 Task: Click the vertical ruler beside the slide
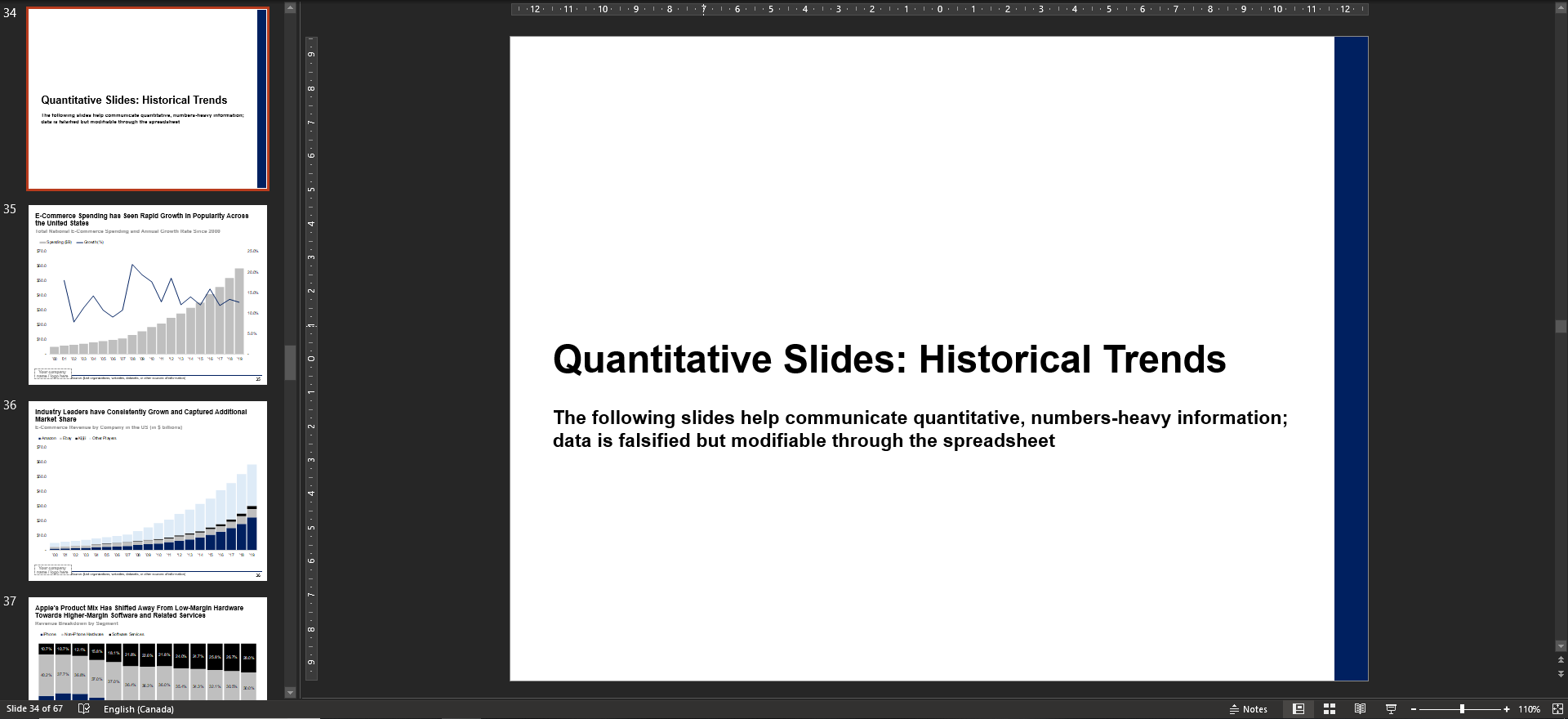pyautogui.click(x=311, y=359)
